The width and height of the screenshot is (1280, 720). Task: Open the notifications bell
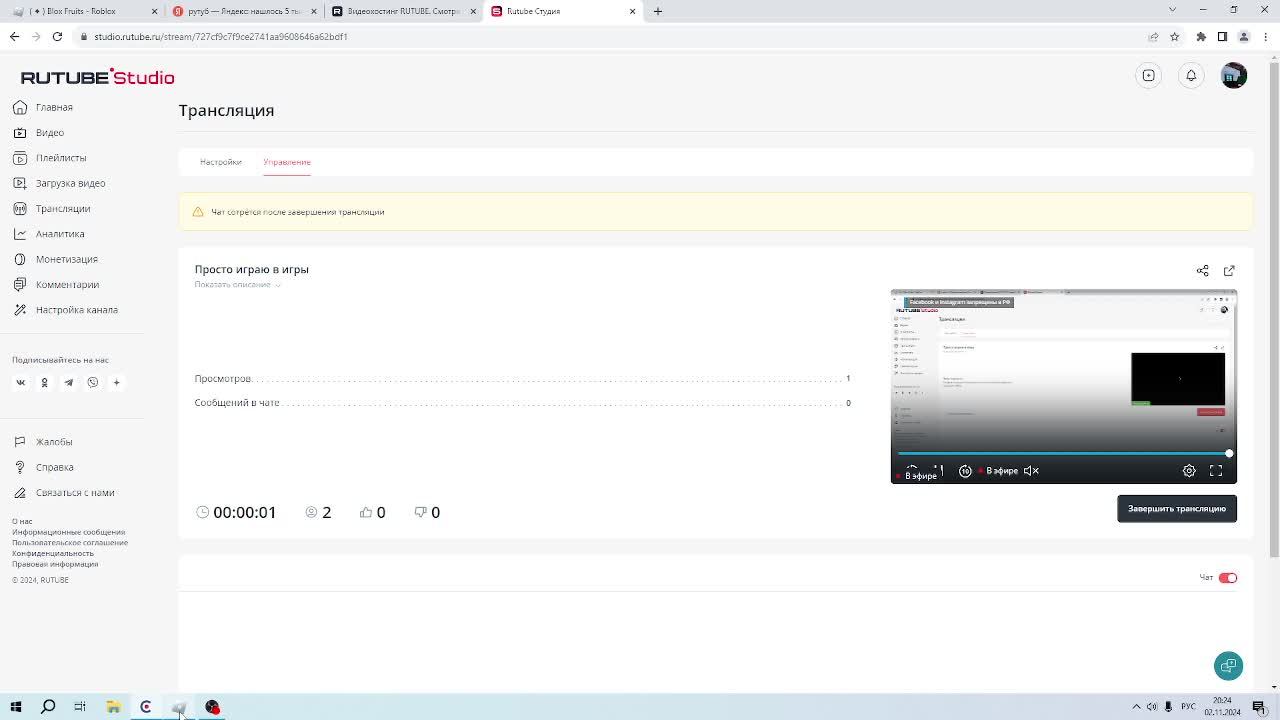point(1191,75)
